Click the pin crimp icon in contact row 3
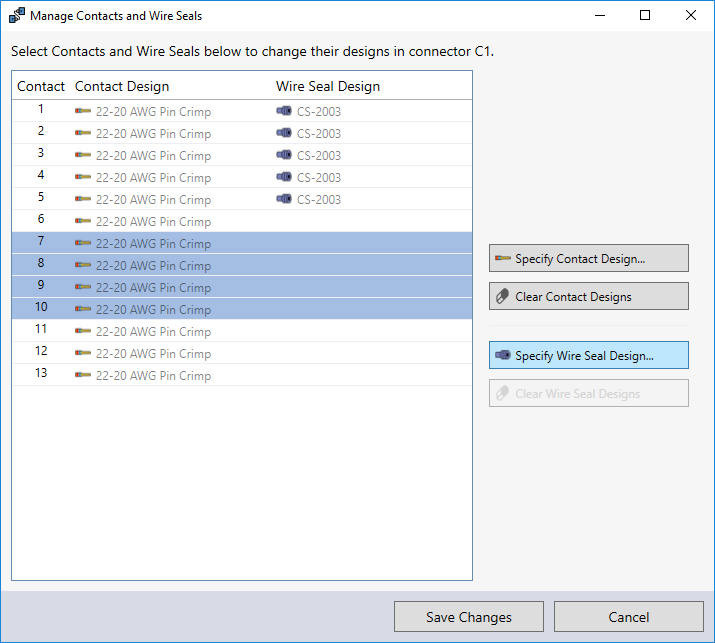 click(x=83, y=155)
